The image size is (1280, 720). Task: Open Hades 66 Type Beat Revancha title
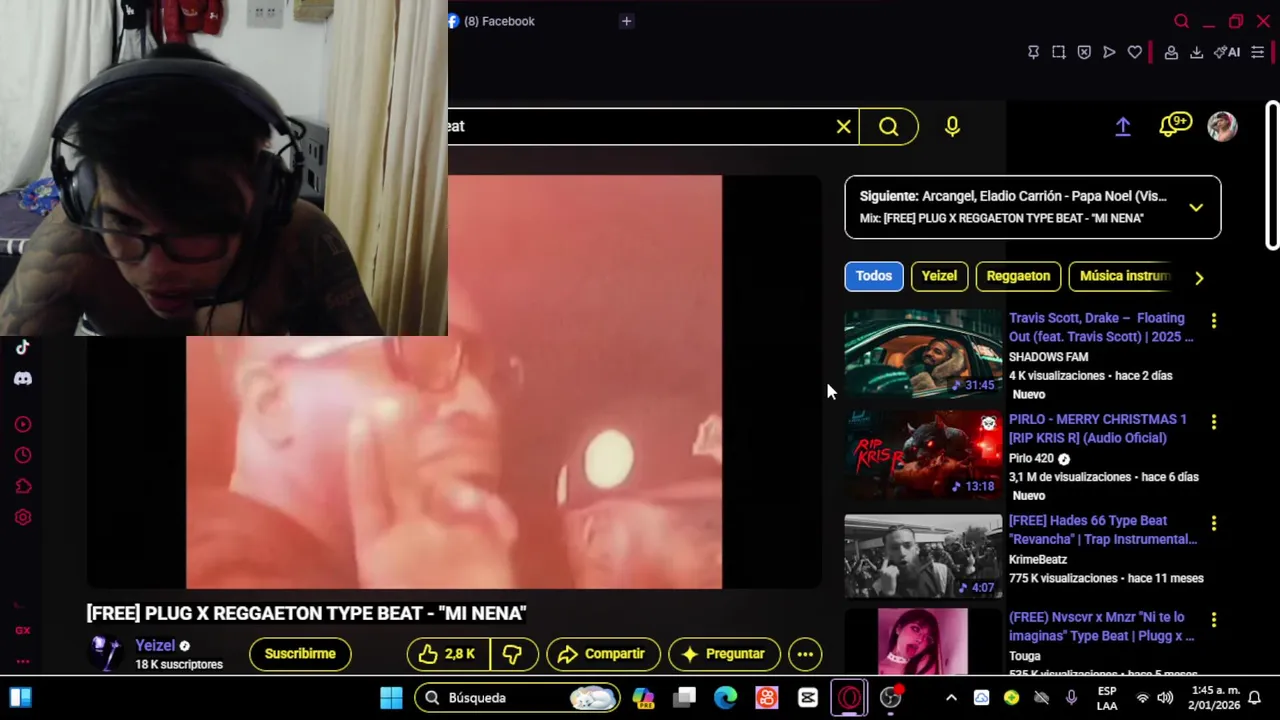[x=1102, y=529]
